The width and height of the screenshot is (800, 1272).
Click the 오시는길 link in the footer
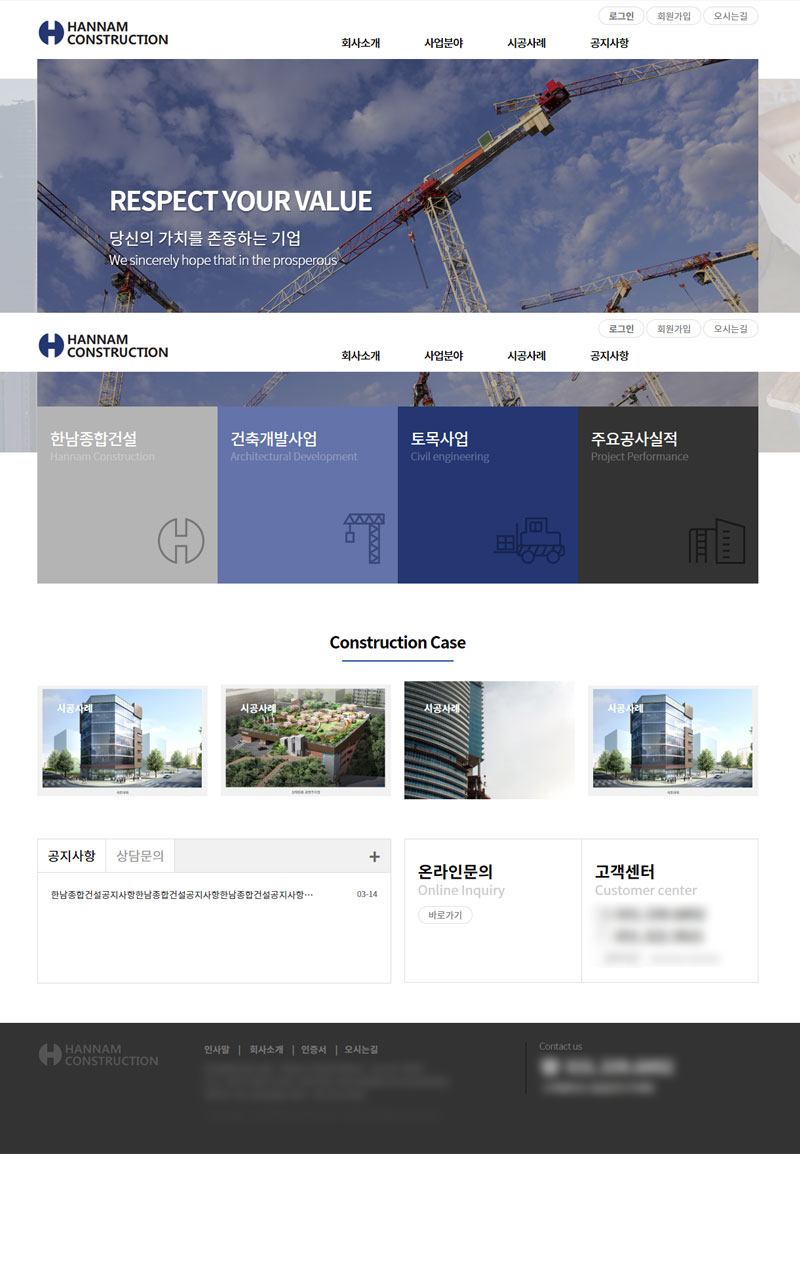(361, 1050)
